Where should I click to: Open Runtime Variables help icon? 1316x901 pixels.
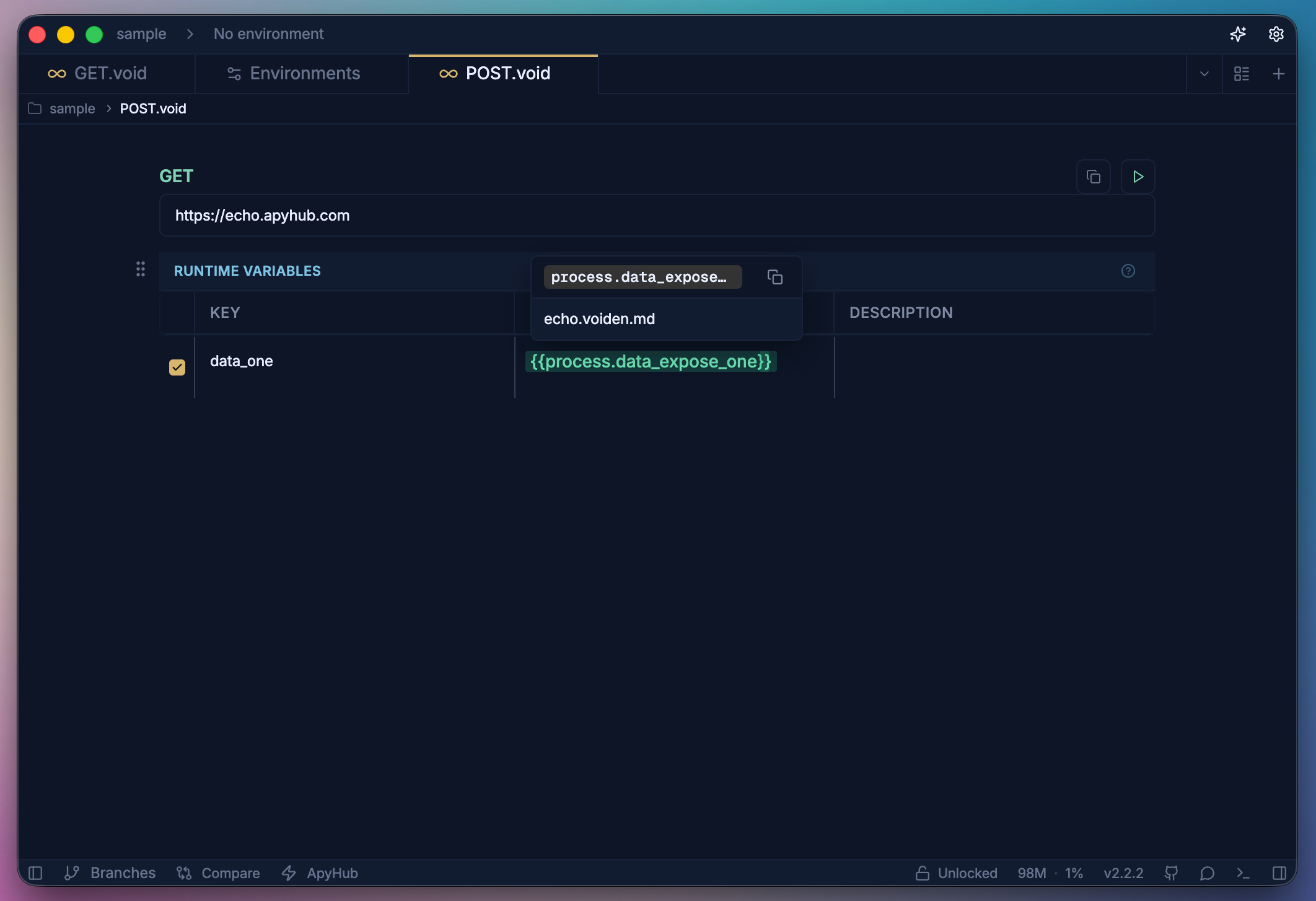coord(1128,271)
